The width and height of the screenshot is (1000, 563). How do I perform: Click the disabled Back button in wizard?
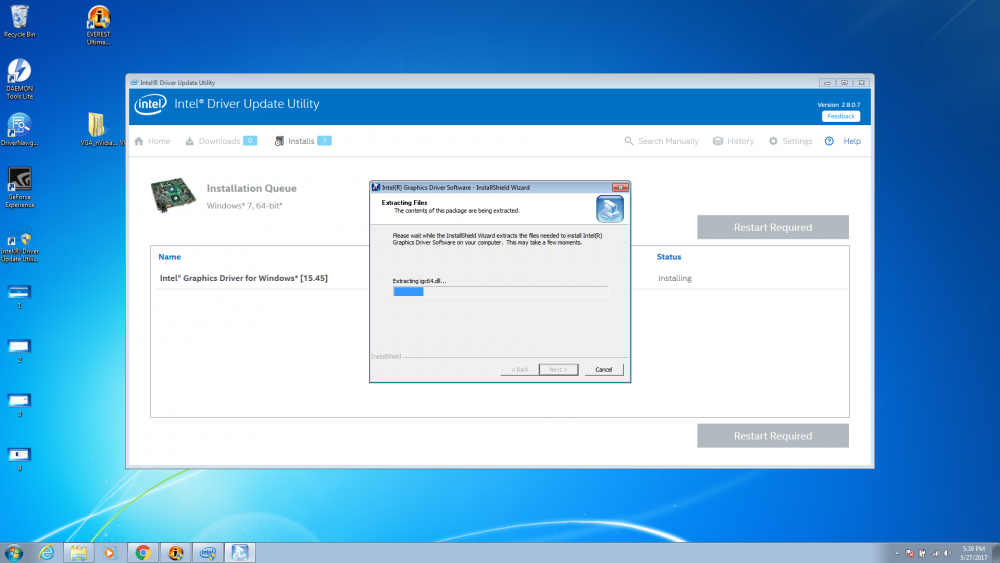(520, 369)
